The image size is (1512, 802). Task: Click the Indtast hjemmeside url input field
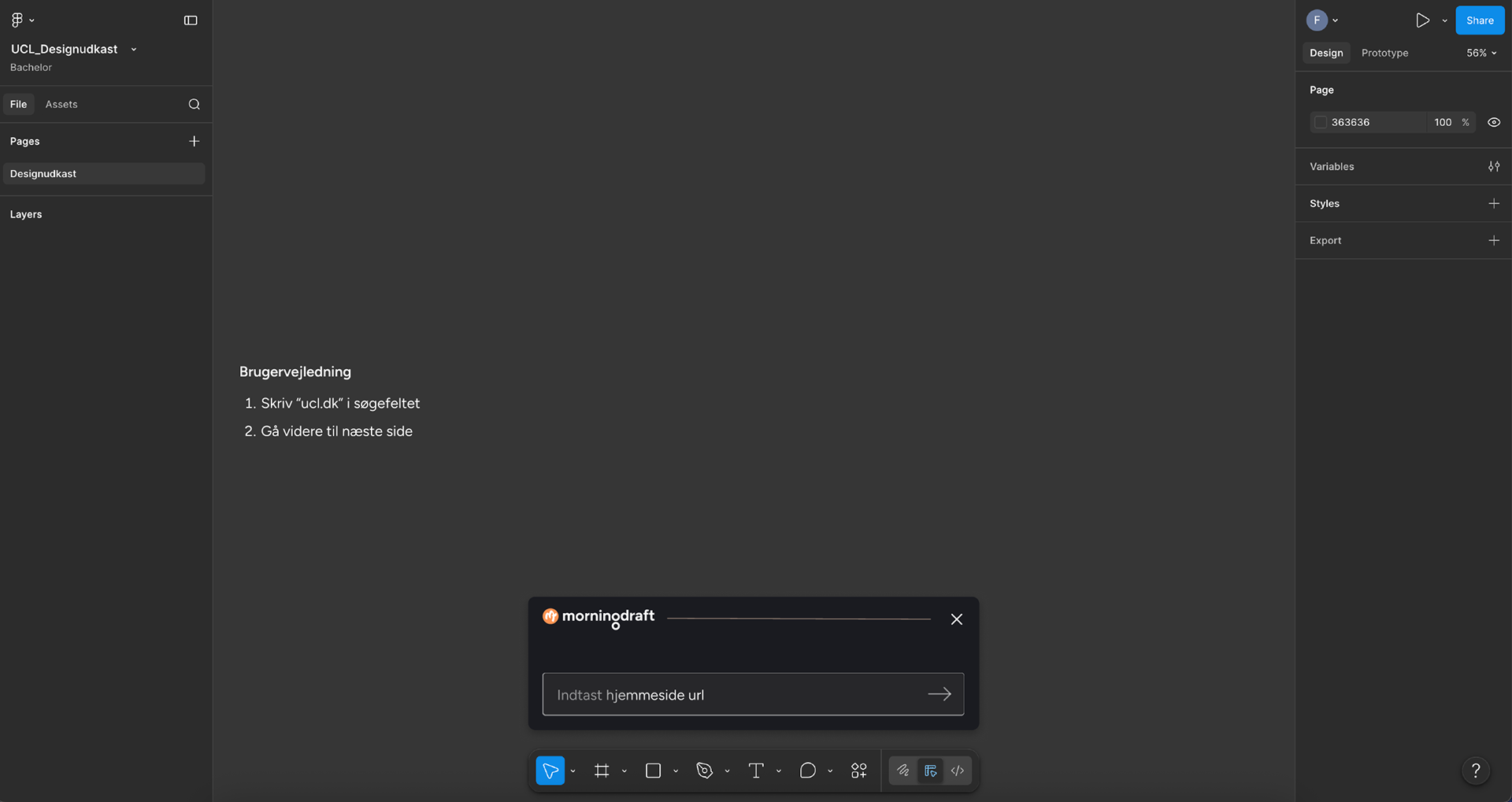click(753, 694)
